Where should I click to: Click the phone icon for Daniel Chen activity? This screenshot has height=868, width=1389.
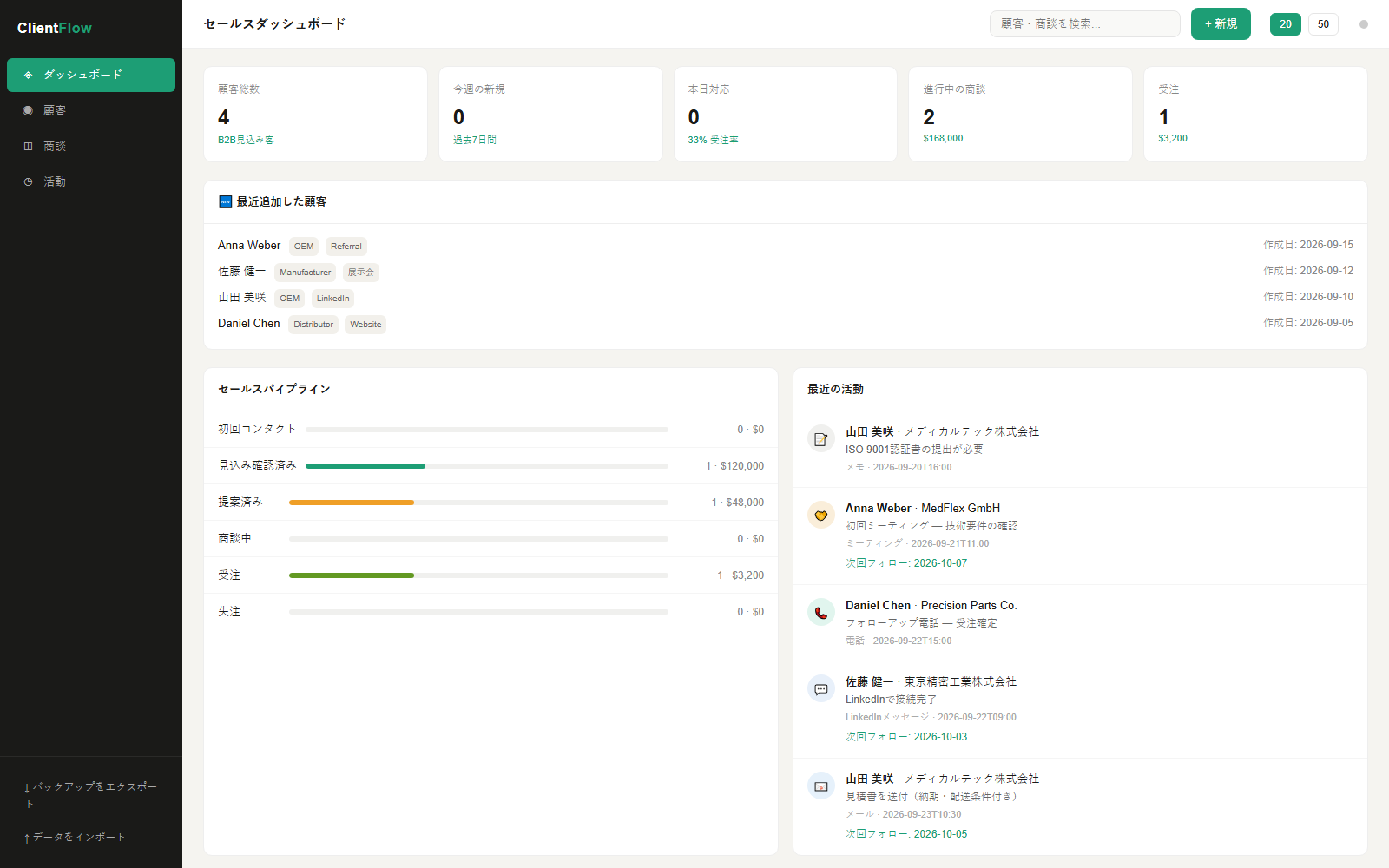click(821, 613)
